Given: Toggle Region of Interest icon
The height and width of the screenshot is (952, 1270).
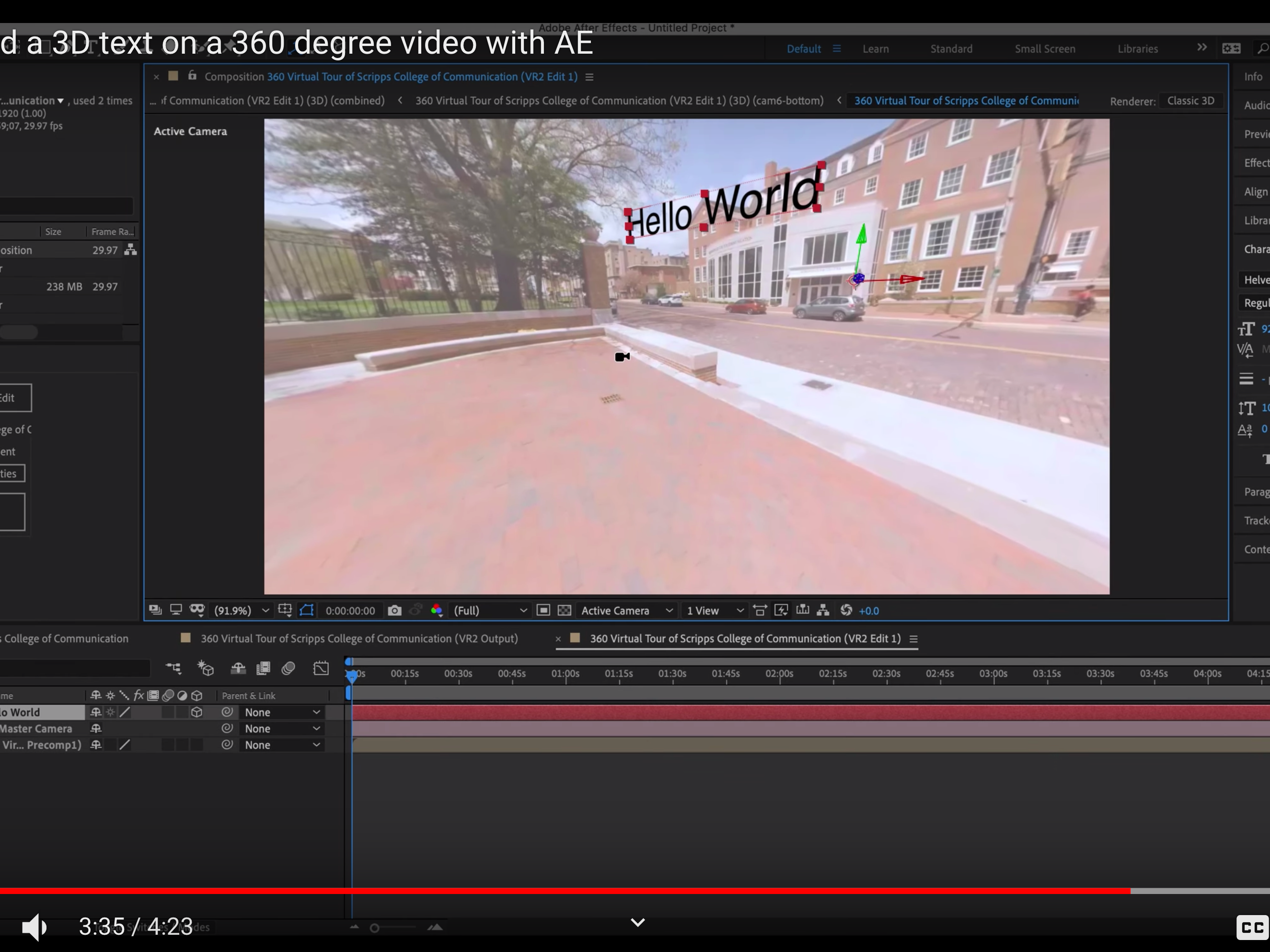Looking at the screenshot, I should tap(543, 610).
